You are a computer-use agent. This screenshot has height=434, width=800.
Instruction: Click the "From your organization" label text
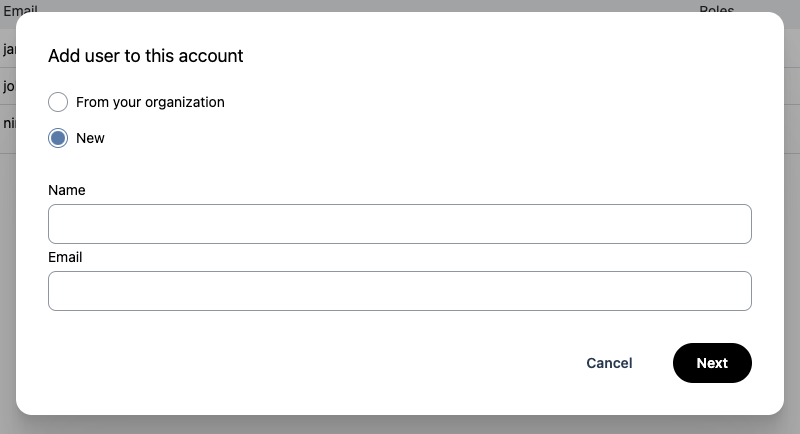click(150, 102)
